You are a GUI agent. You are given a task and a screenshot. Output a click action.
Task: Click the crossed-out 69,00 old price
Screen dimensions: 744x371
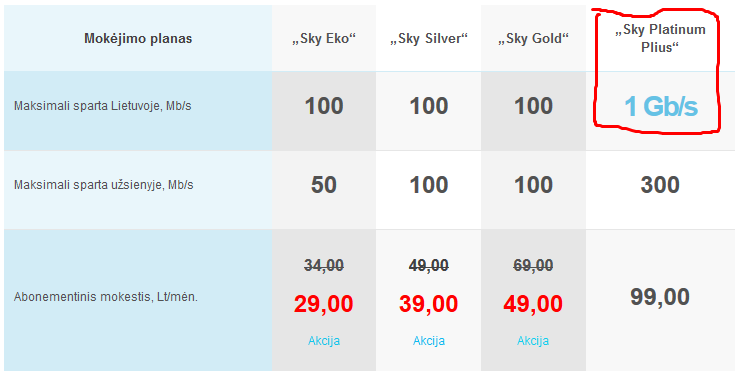click(x=533, y=266)
